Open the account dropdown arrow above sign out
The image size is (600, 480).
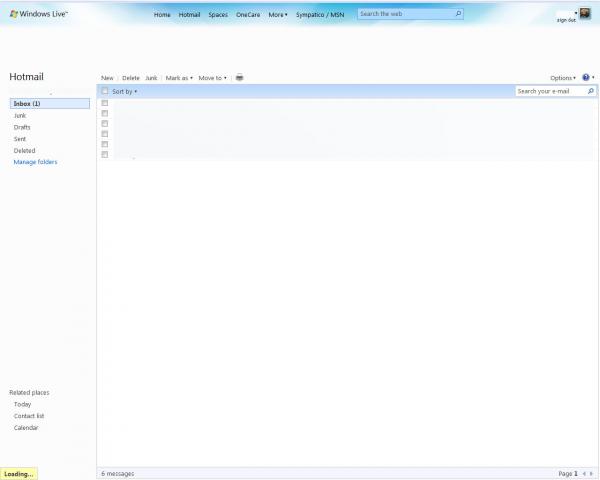click(576, 13)
